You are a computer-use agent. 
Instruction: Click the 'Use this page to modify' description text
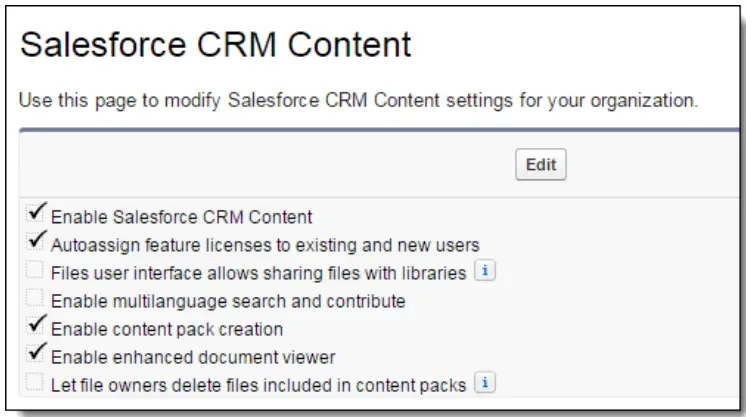359,101
